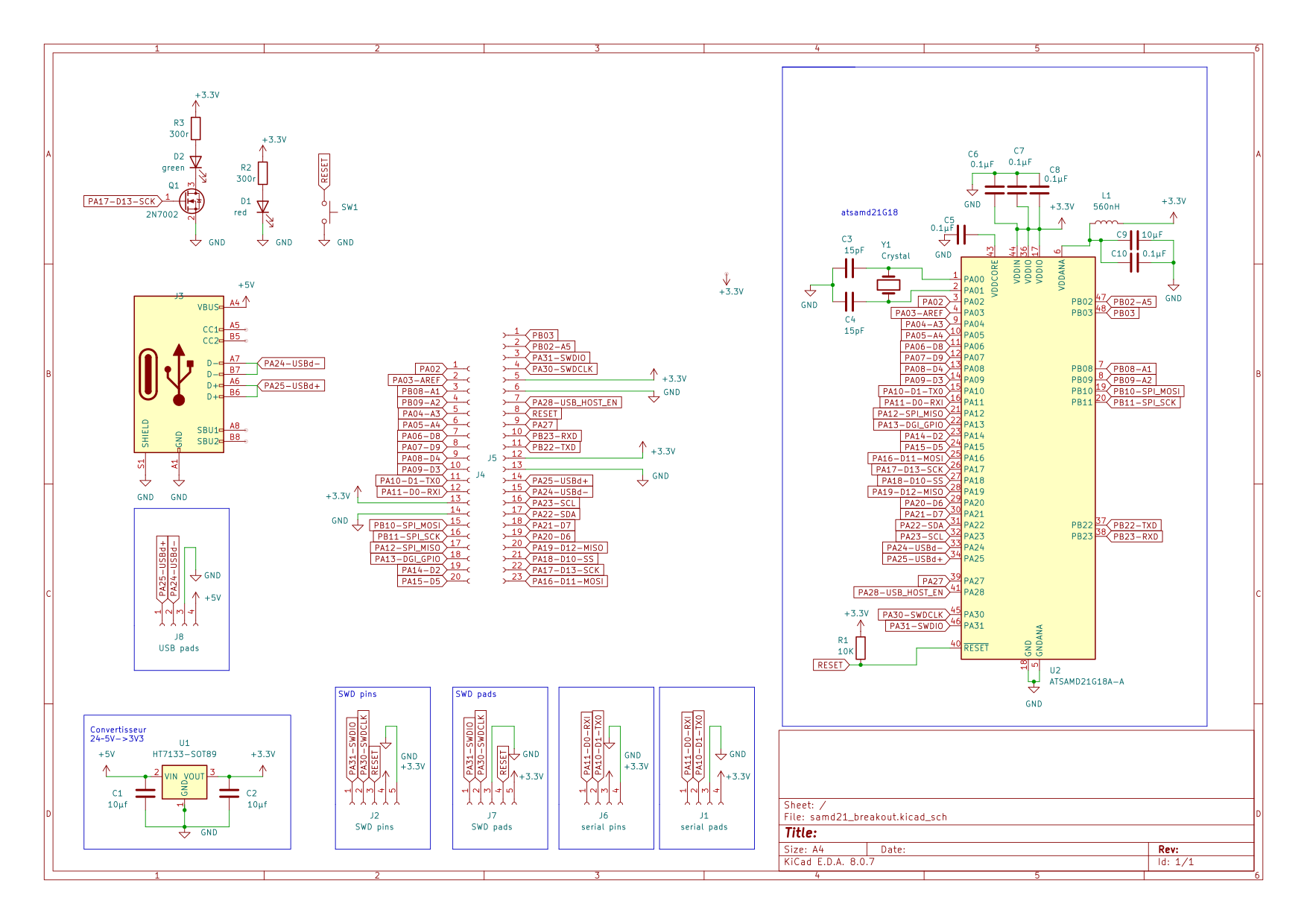Select the R3 300r resistor symbol
This screenshot has width=1307, height=924.
coord(195,128)
